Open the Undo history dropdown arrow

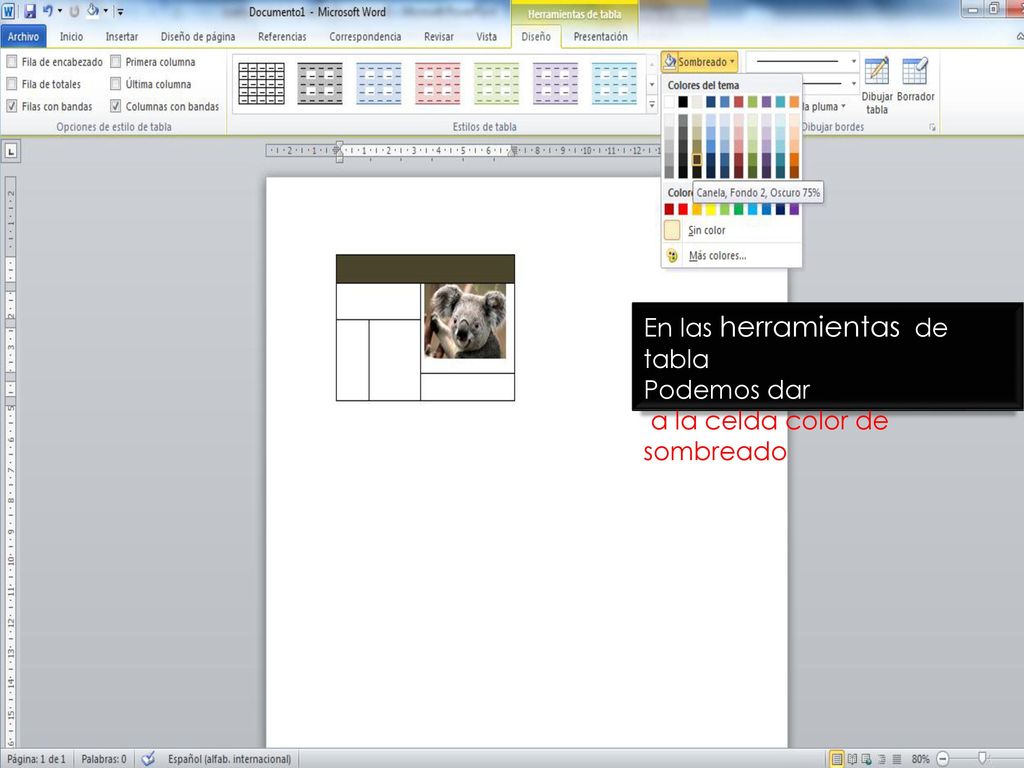point(60,11)
